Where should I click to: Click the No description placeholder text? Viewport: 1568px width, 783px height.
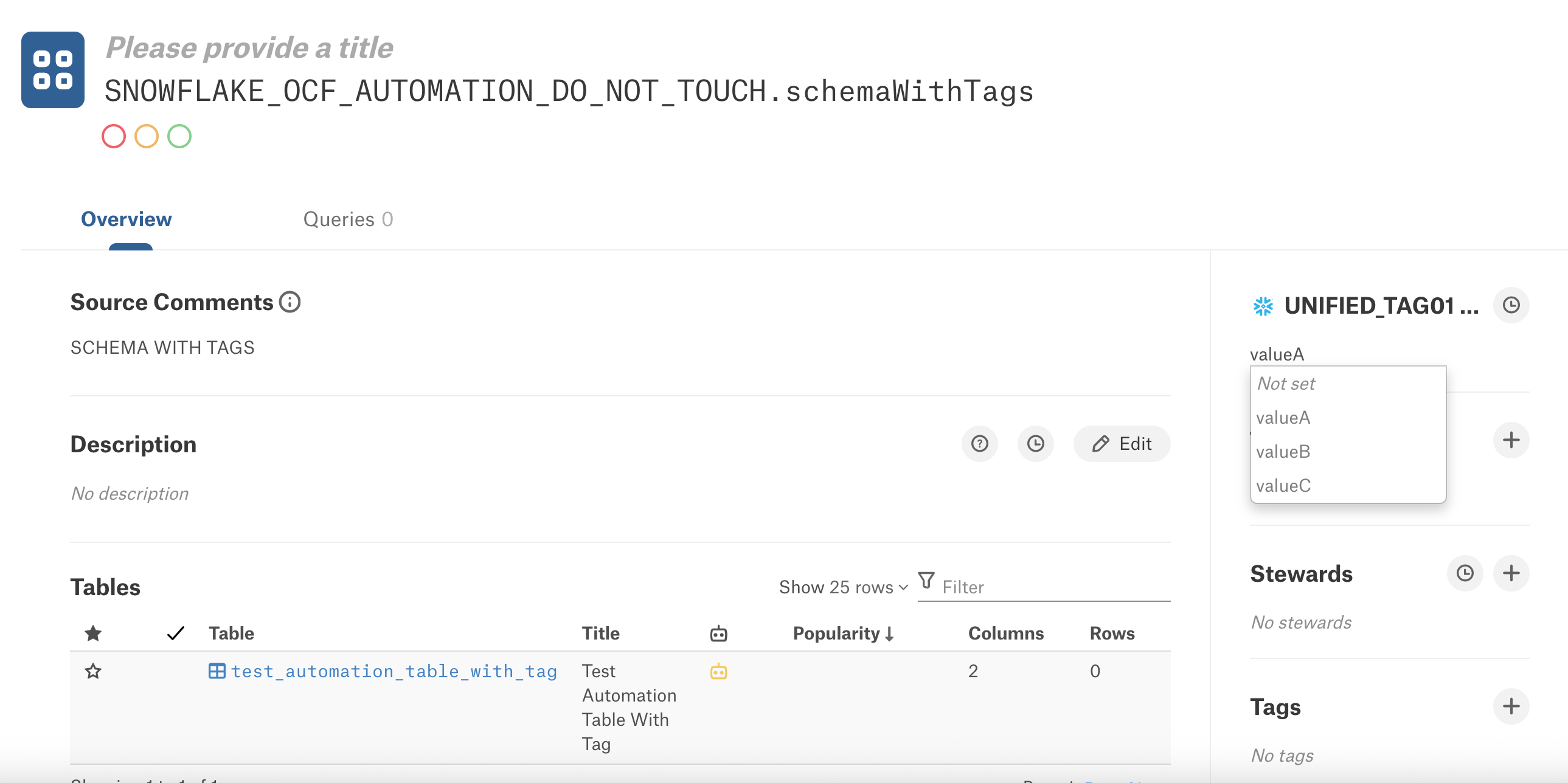click(130, 494)
